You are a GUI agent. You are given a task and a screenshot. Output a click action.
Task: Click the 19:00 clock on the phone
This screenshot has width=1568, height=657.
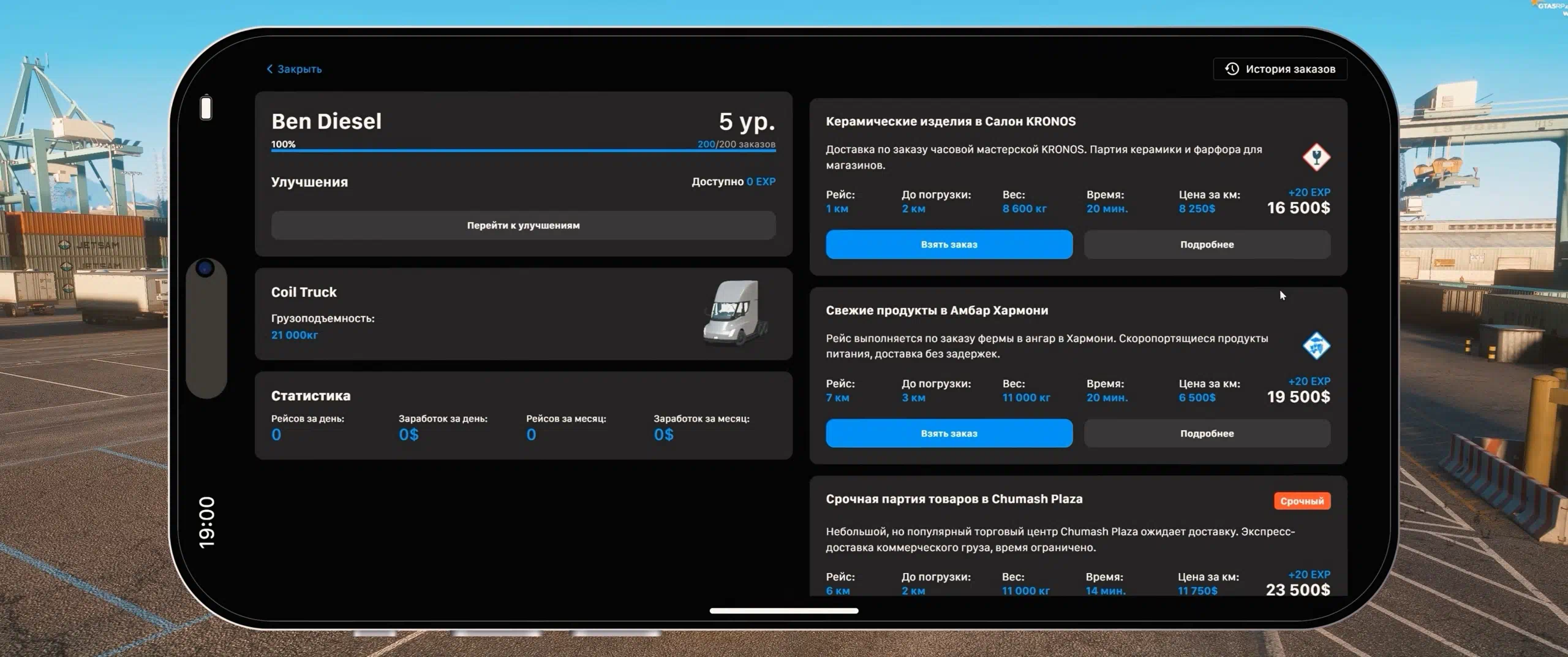[207, 522]
